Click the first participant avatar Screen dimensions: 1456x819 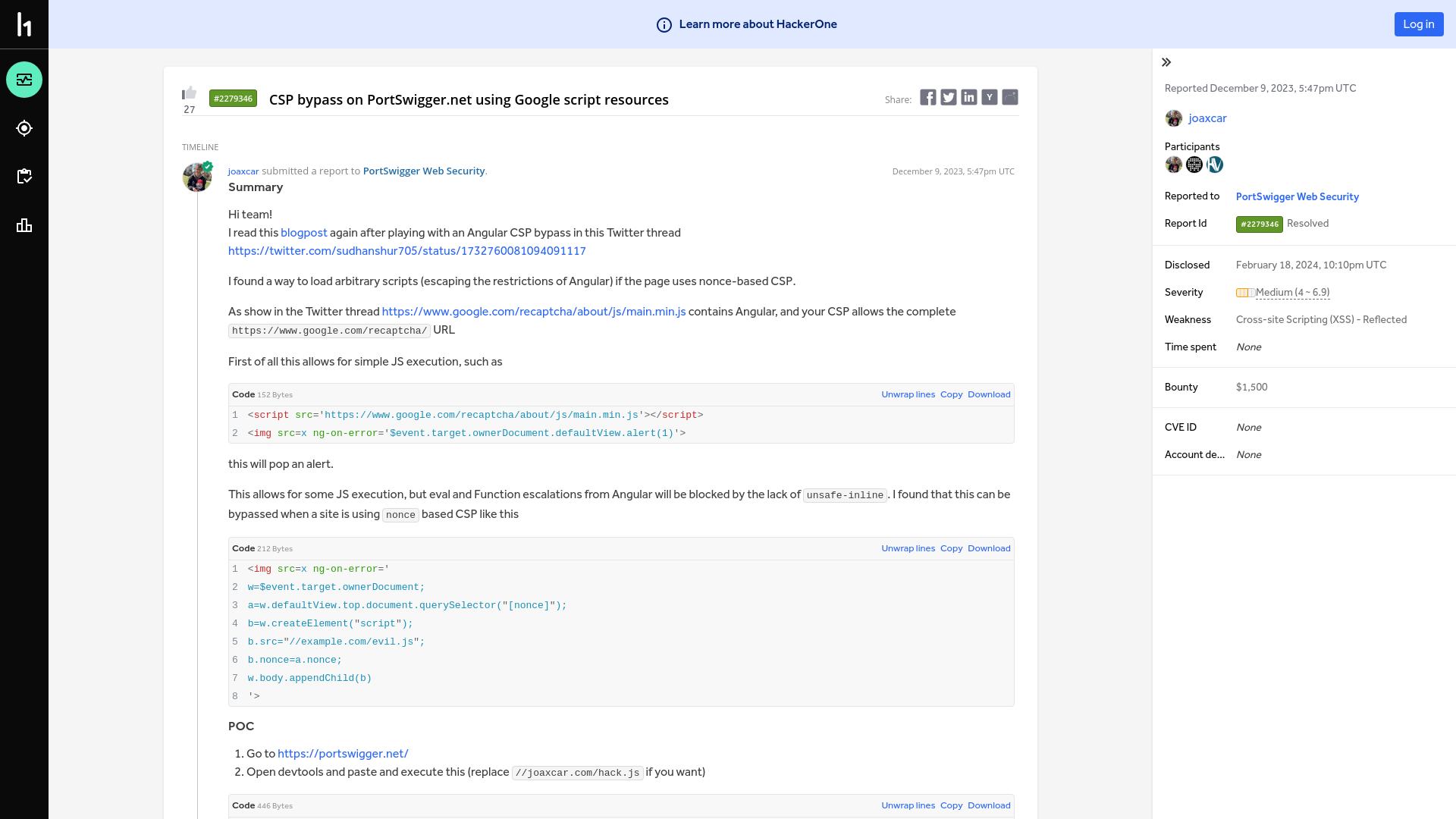click(1174, 165)
